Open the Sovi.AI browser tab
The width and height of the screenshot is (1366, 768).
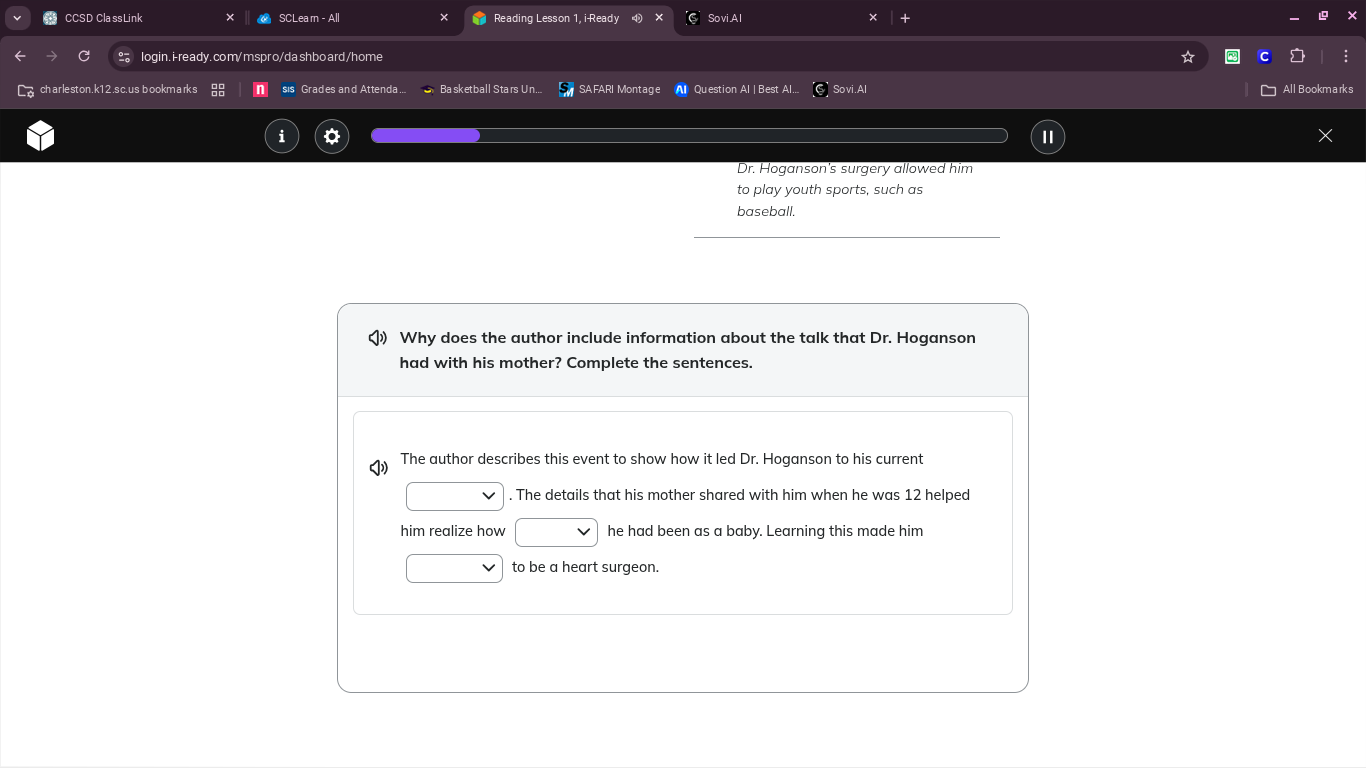(780, 18)
